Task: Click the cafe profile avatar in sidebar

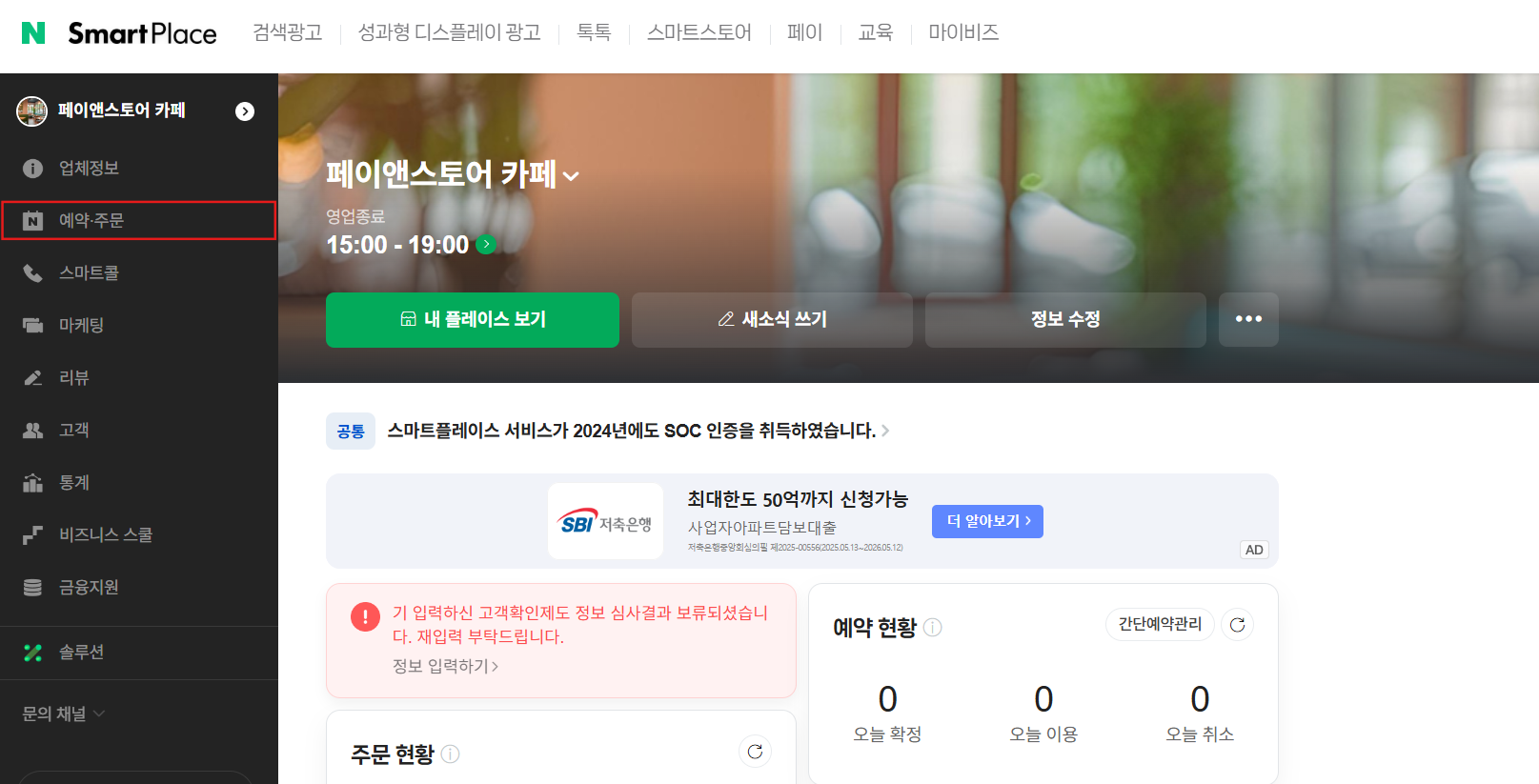Action: (x=31, y=111)
